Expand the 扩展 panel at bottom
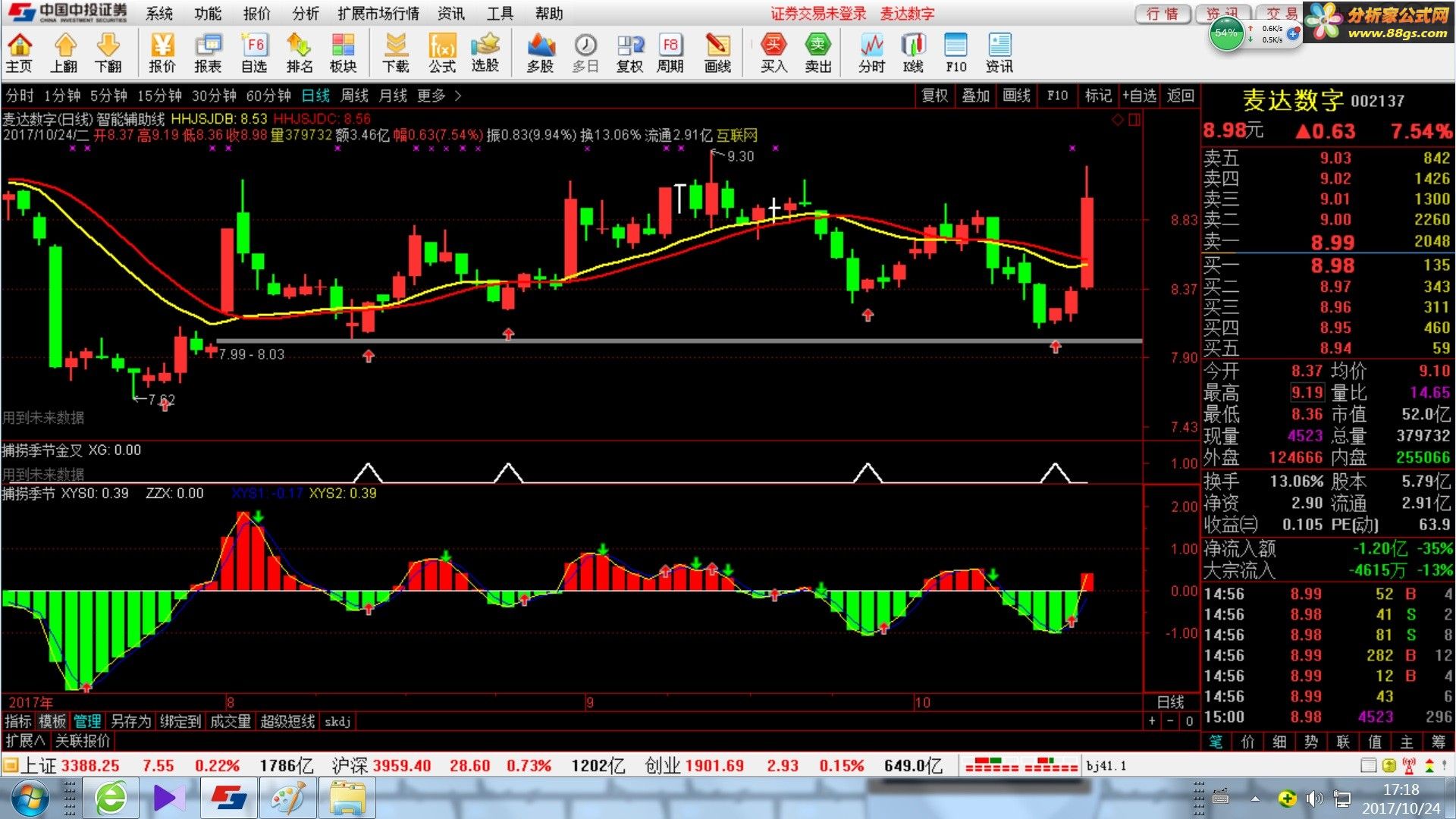The image size is (1456, 819). [25, 741]
